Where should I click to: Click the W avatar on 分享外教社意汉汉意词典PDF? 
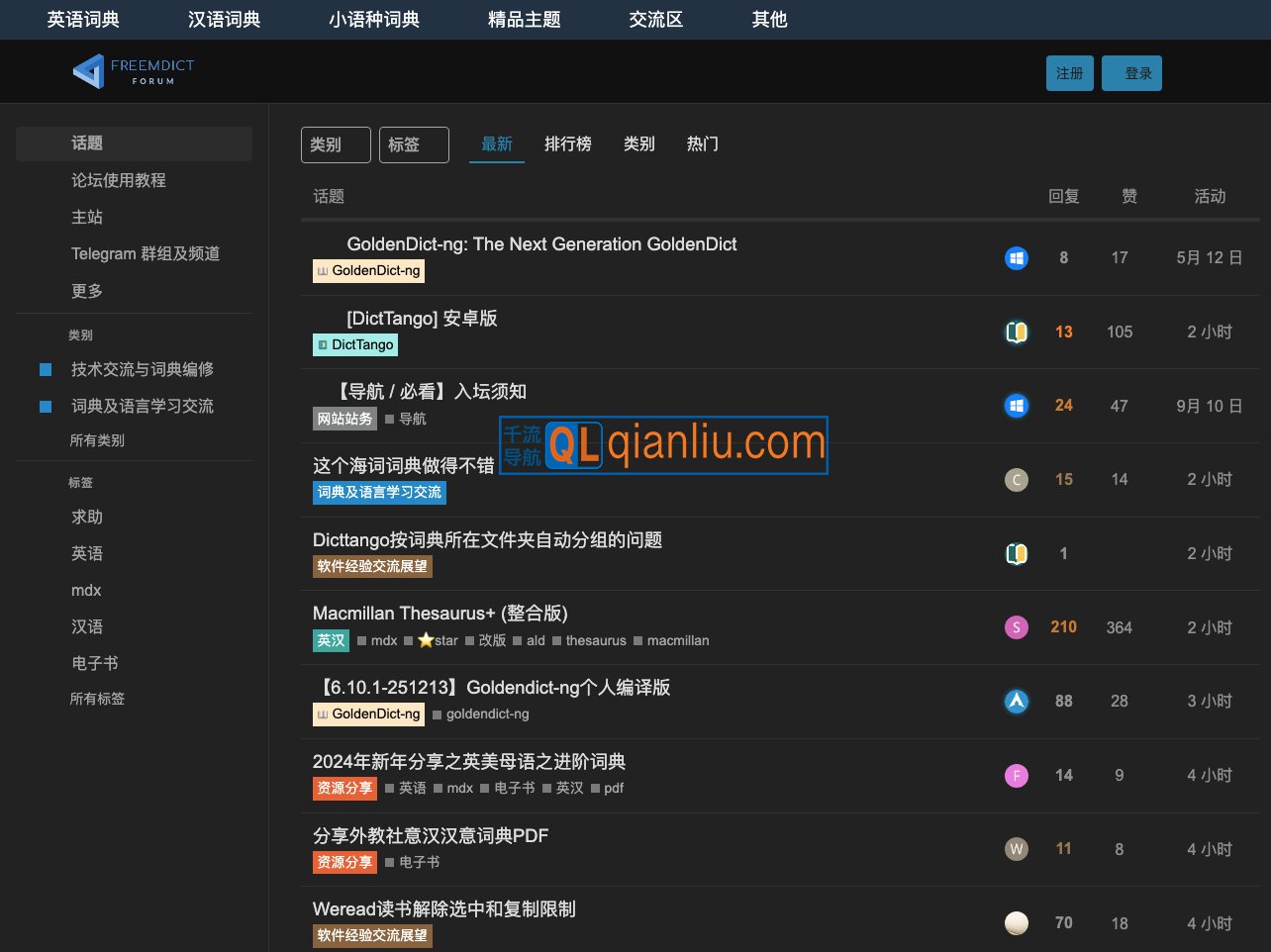[1016, 849]
